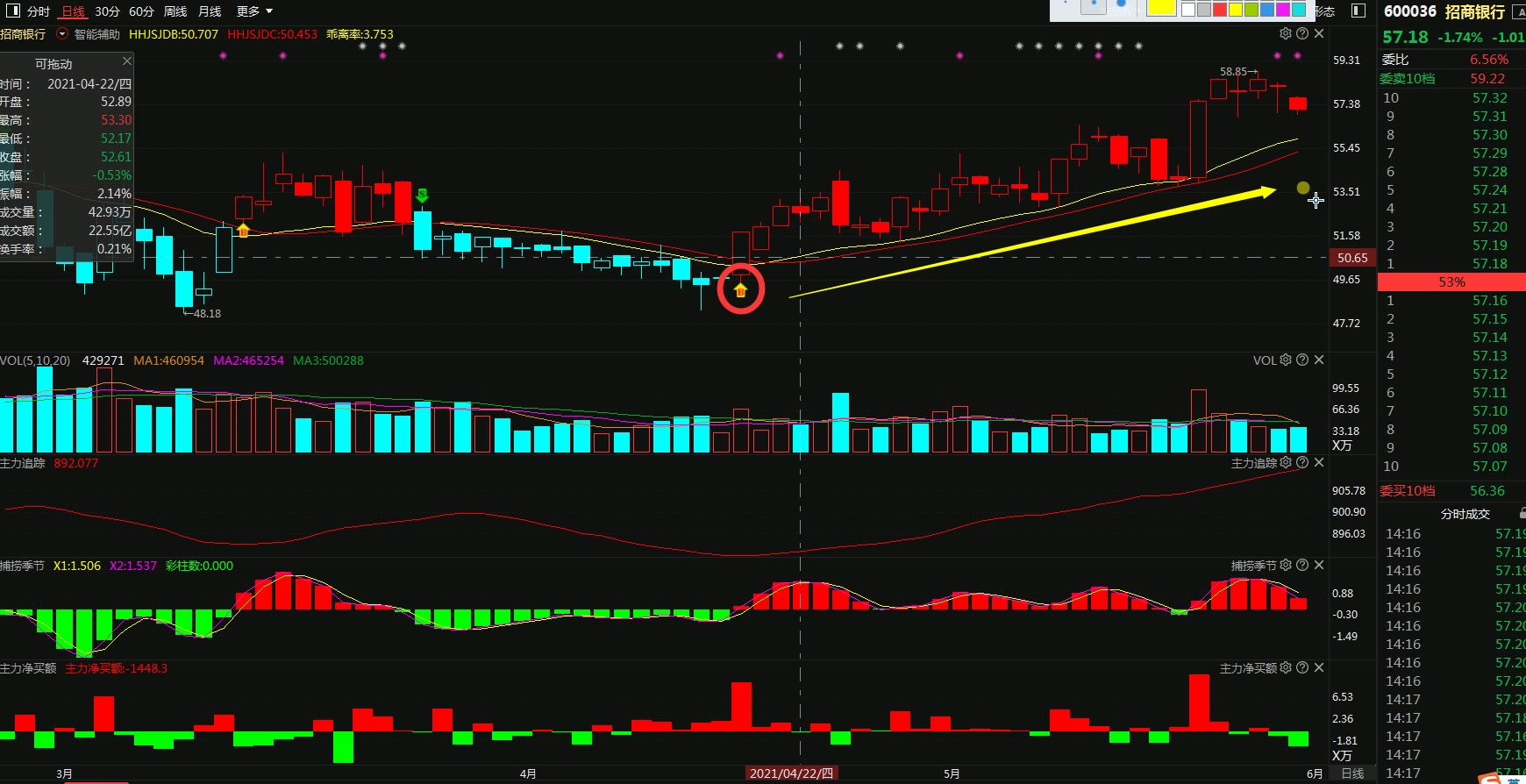Select the 日线 daily chart tab

click(74, 11)
